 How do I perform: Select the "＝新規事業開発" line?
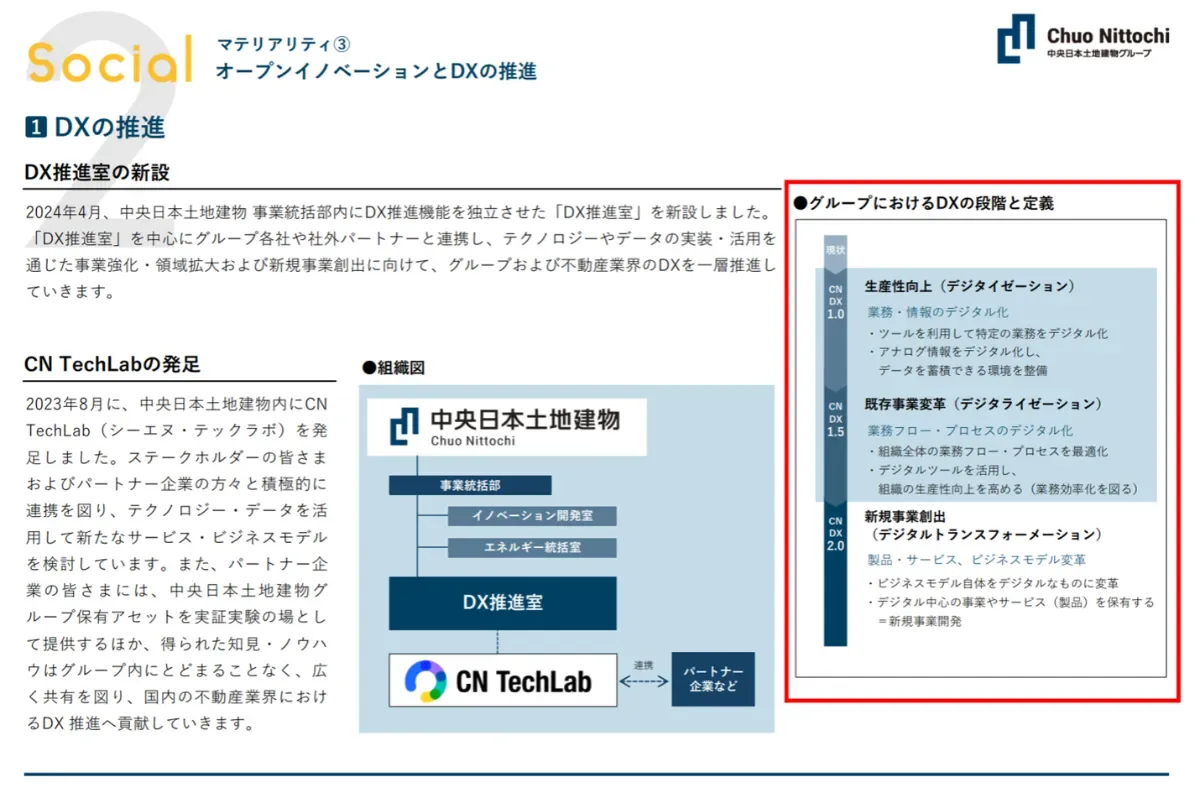click(919, 621)
